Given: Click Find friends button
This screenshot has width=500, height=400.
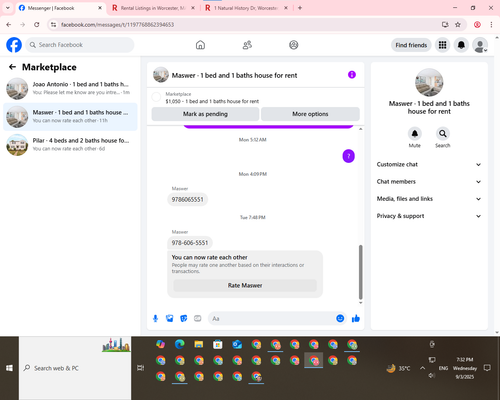Looking at the screenshot, I should [411, 45].
